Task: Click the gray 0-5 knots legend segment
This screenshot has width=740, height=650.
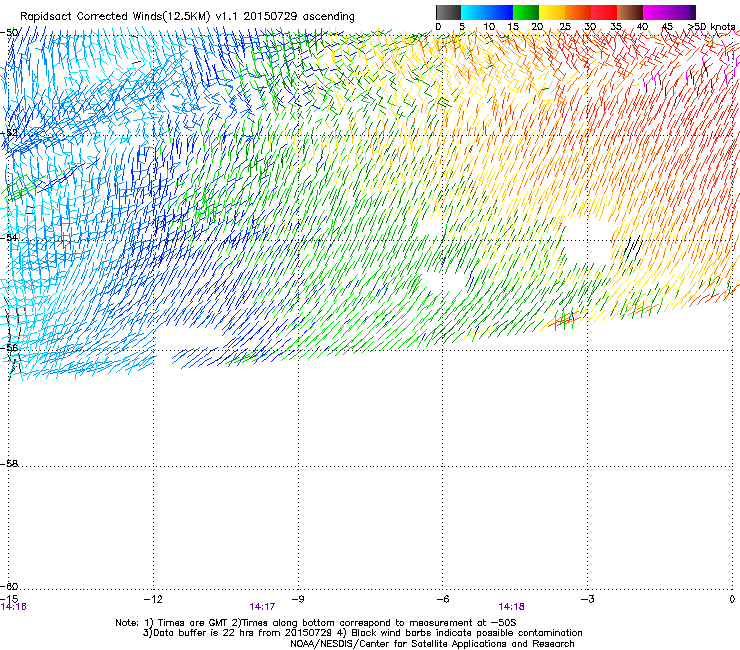Action: [448, 12]
